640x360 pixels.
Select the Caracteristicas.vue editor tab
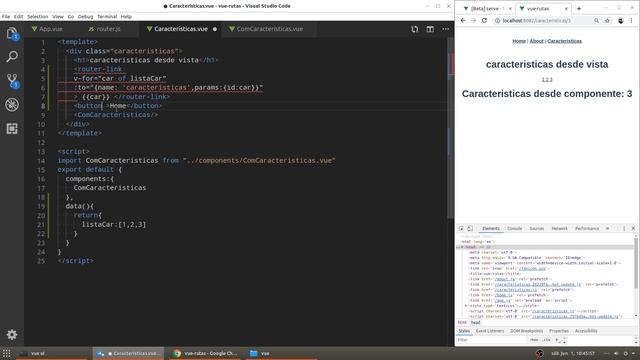point(181,29)
